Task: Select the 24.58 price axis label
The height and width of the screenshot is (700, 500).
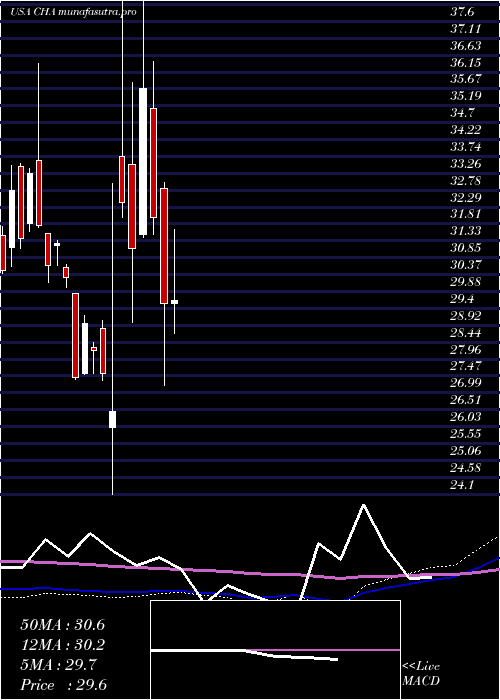Action: [x=466, y=467]
